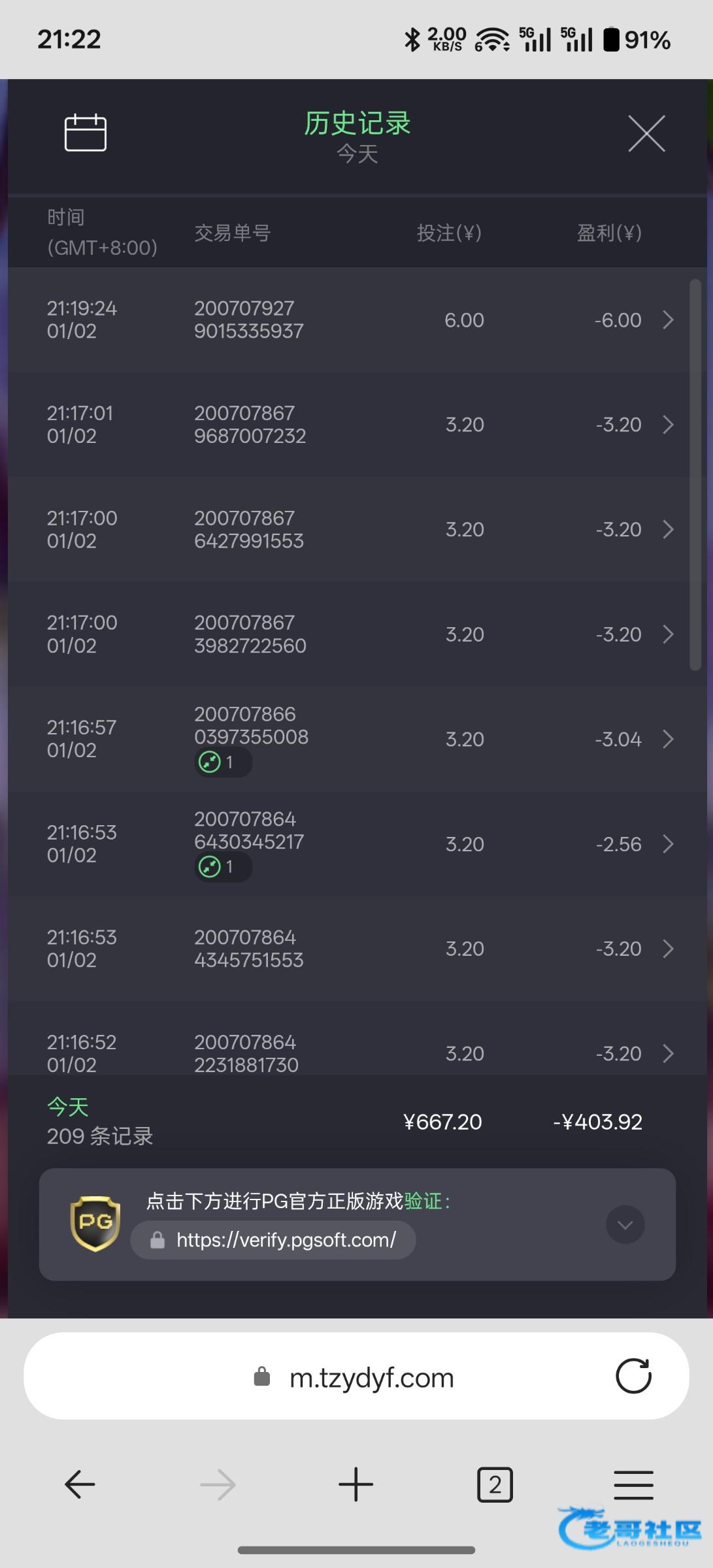Open new tab with plus icon
The width and height of the screenshot is (713, 1568).
(356, 1484)
